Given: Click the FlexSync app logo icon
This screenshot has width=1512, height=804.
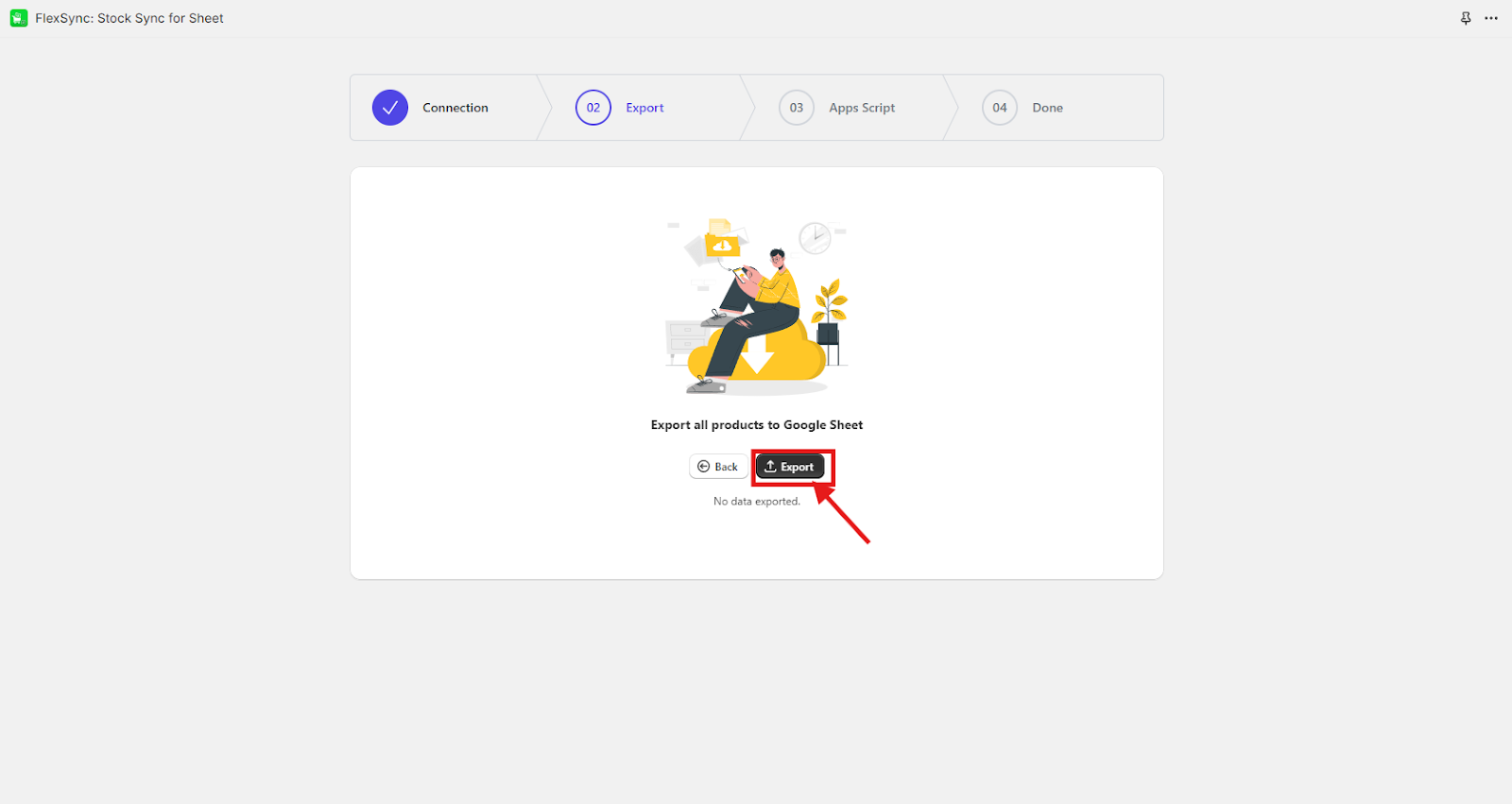Looking at the screenshot, I should tap(19, 18).
